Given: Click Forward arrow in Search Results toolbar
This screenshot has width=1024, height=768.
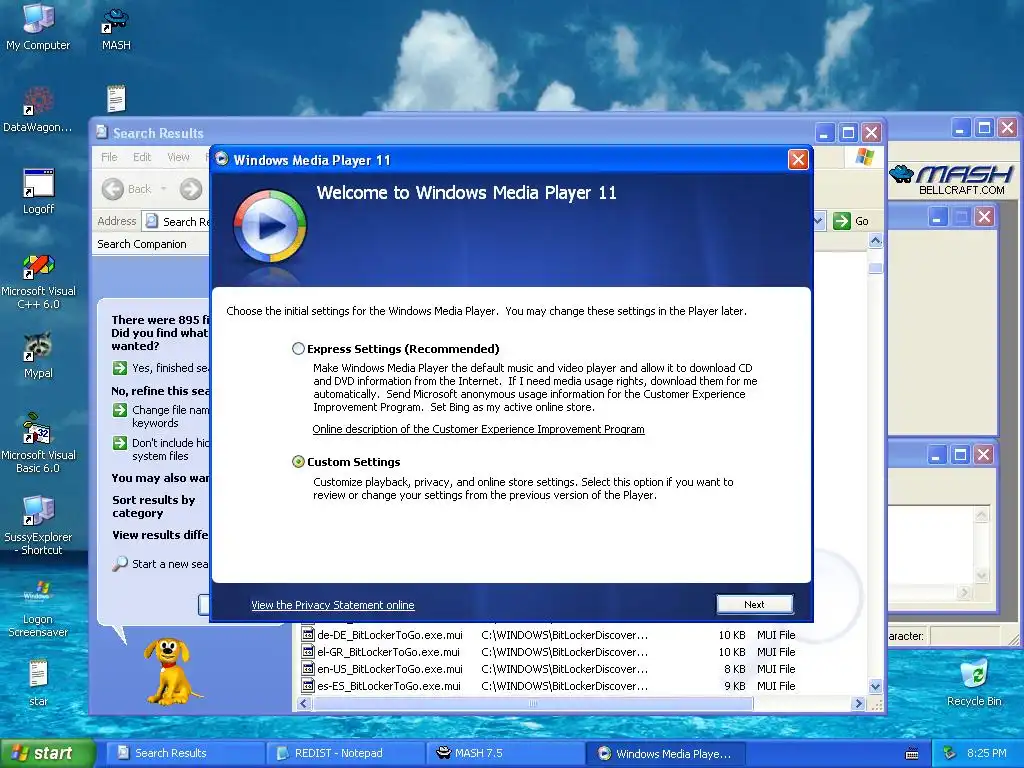Looking at the screenshot, I should tap(191, 189).
